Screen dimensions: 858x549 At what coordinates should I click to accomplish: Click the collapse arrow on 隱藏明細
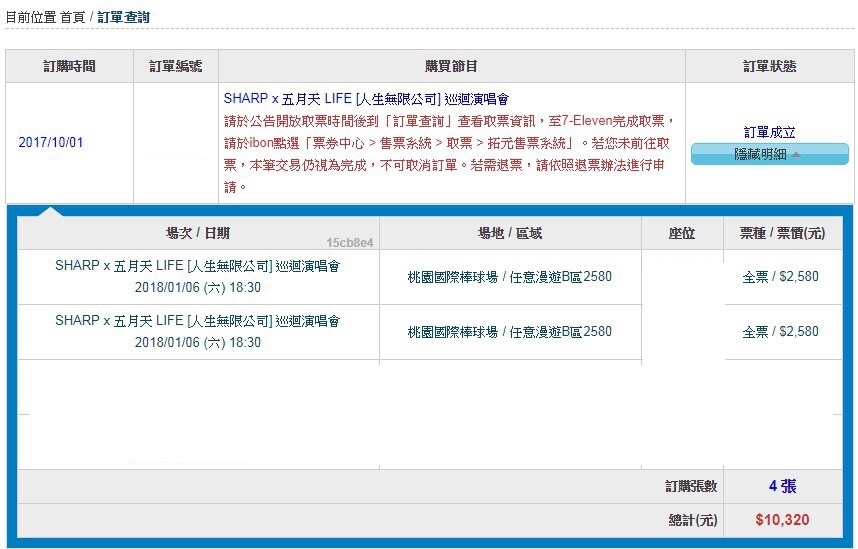796,155
